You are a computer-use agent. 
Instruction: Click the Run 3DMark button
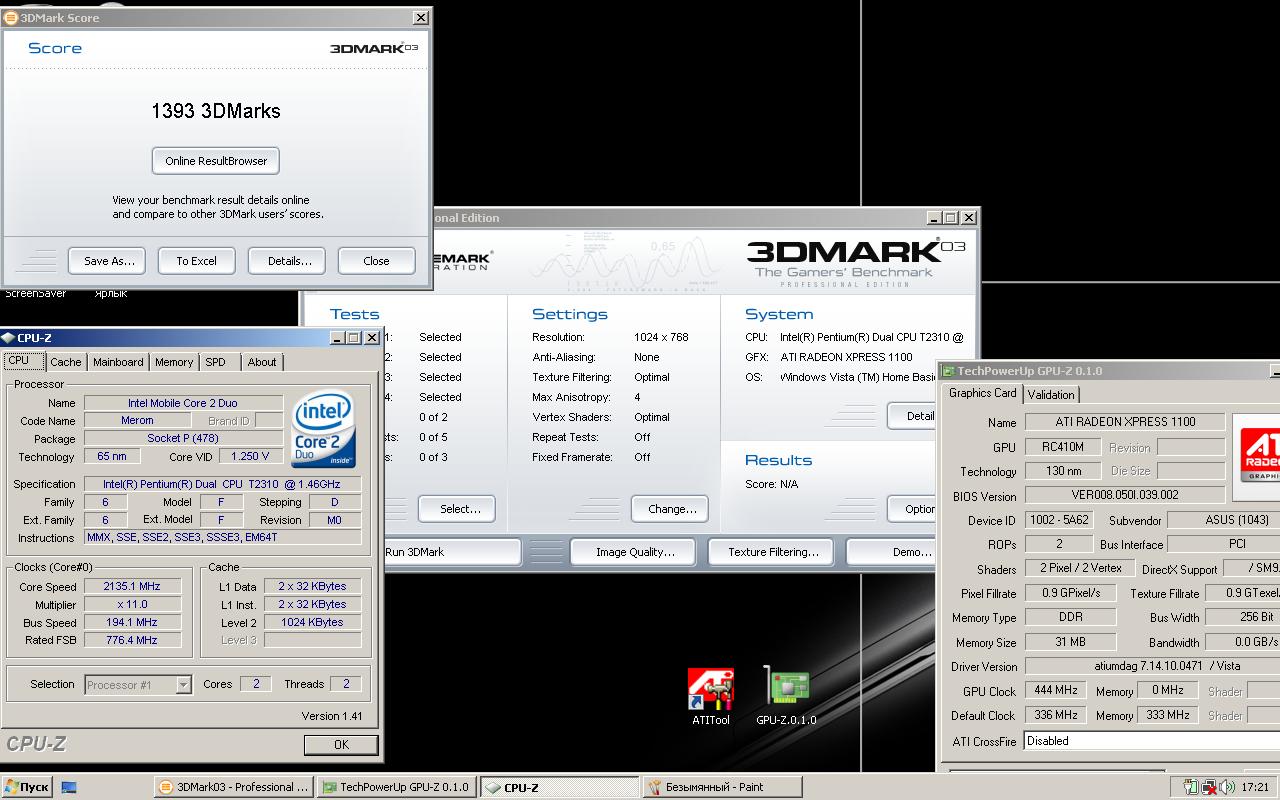pos(452,552)
